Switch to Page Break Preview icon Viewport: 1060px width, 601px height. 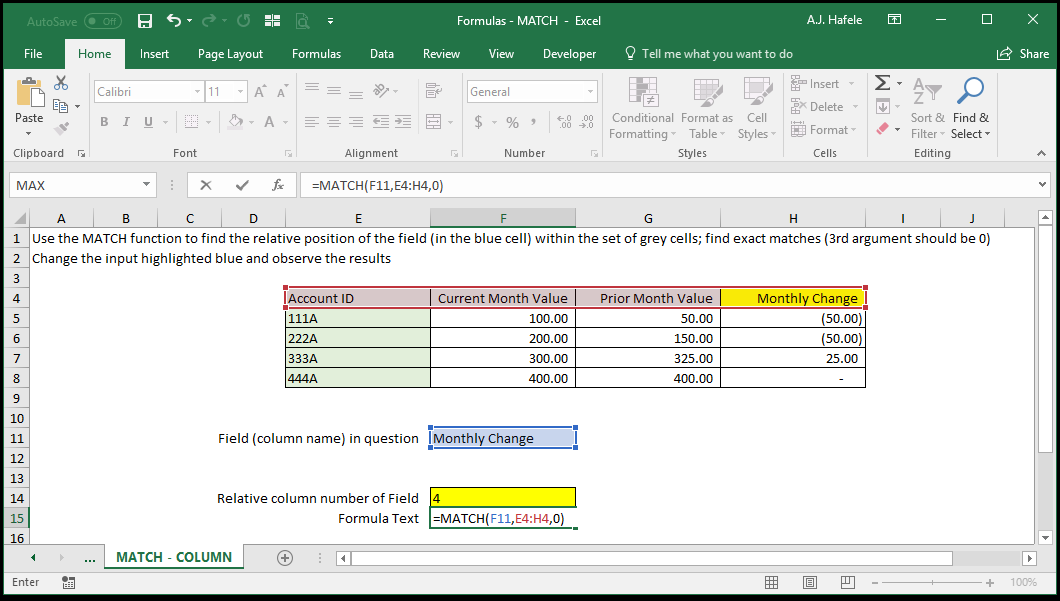point(847,582)
